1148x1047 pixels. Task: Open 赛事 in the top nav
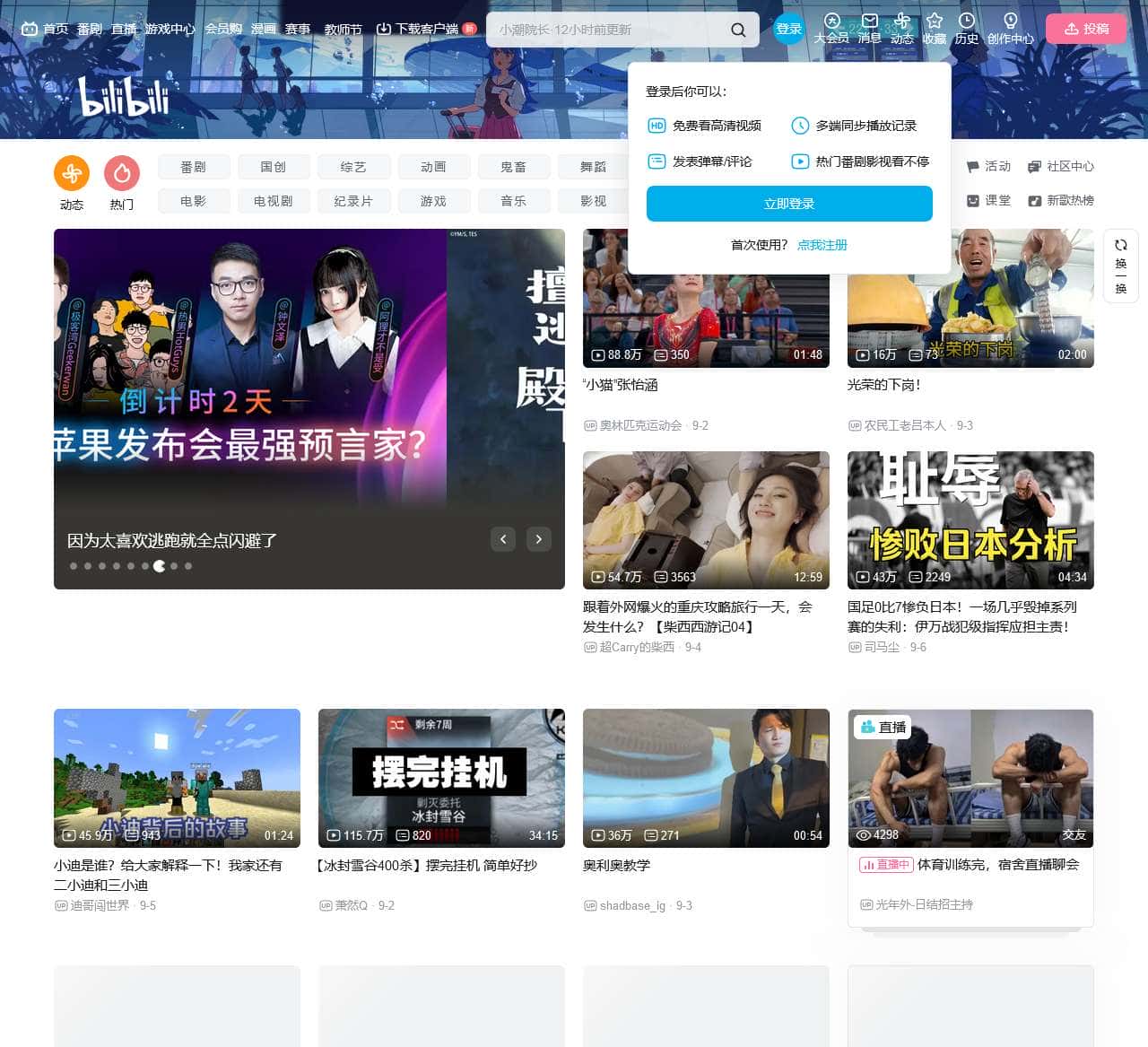pyautogui.click(x=298, y=29)
